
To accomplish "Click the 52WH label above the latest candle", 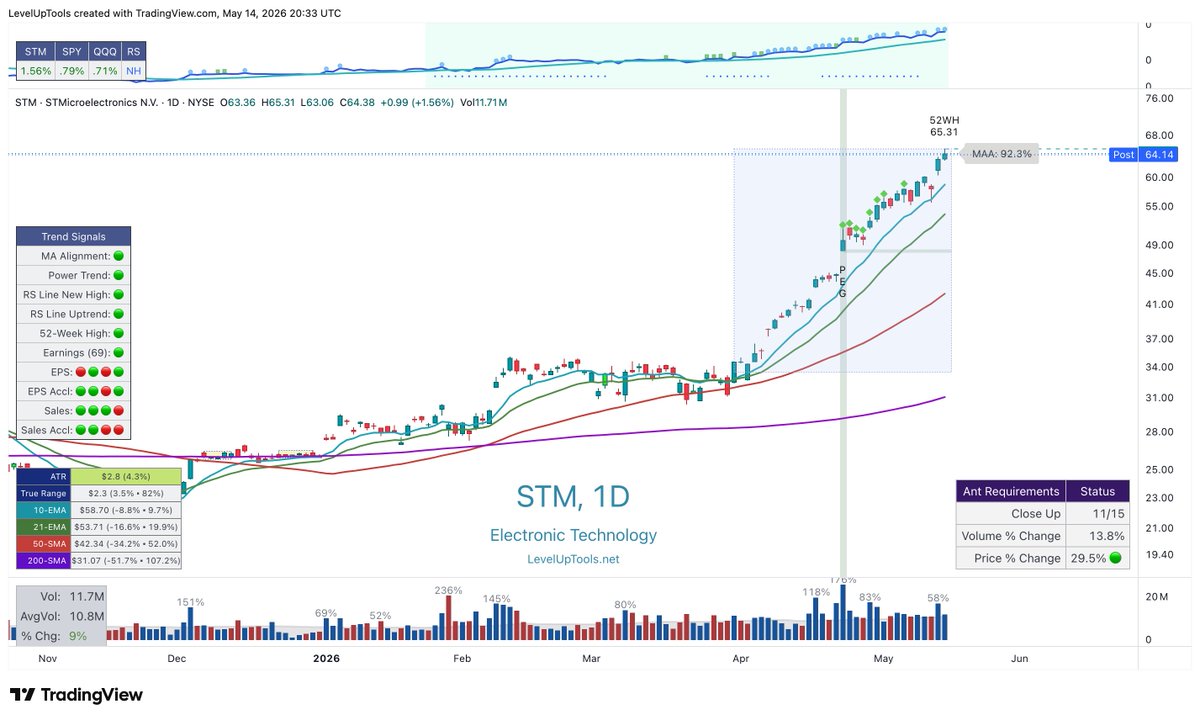I will [944, 119].
